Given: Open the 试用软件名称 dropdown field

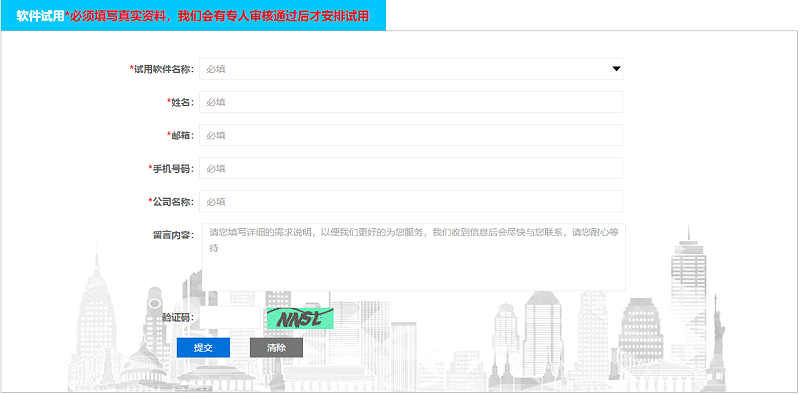Looking at the screenshot, I should tap(411, 69).
